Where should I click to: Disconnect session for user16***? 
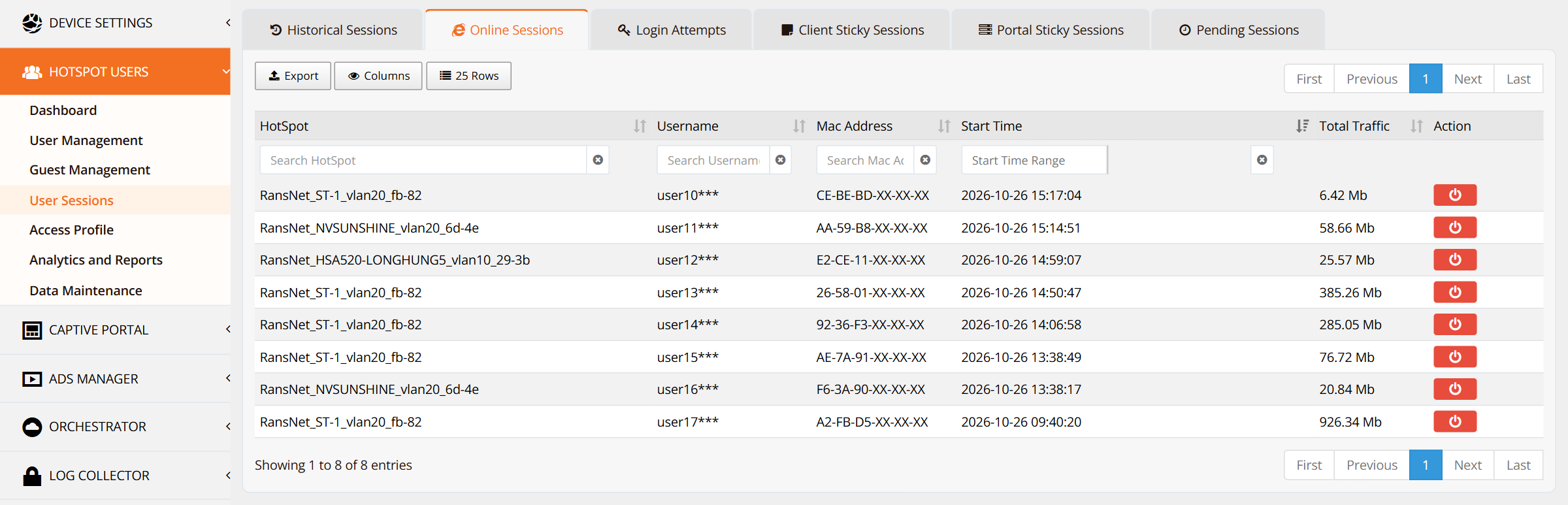pos(1455,389)
